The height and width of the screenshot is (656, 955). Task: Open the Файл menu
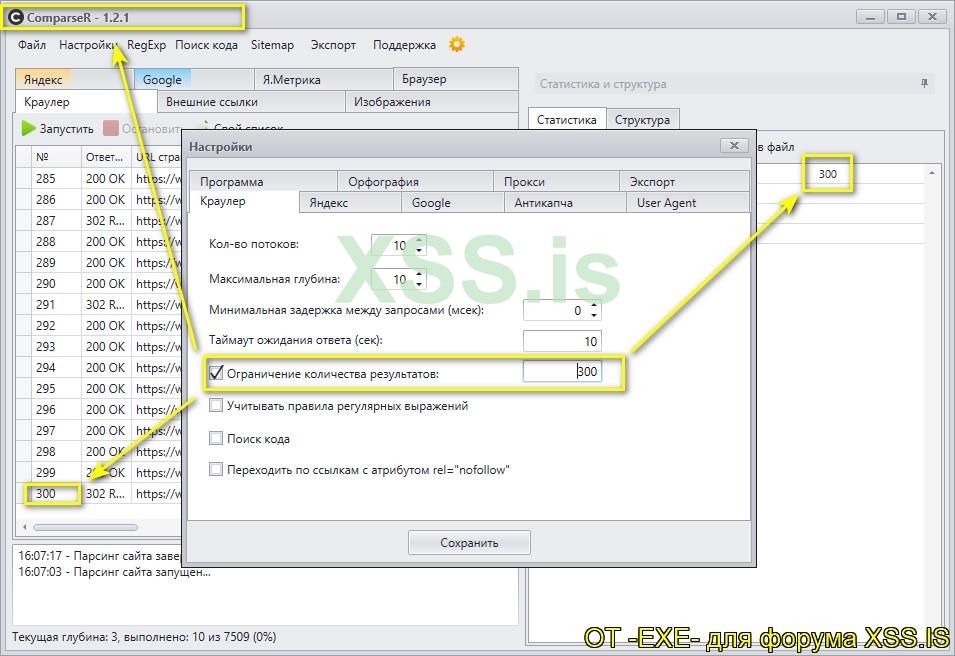(x=32, y=44)
